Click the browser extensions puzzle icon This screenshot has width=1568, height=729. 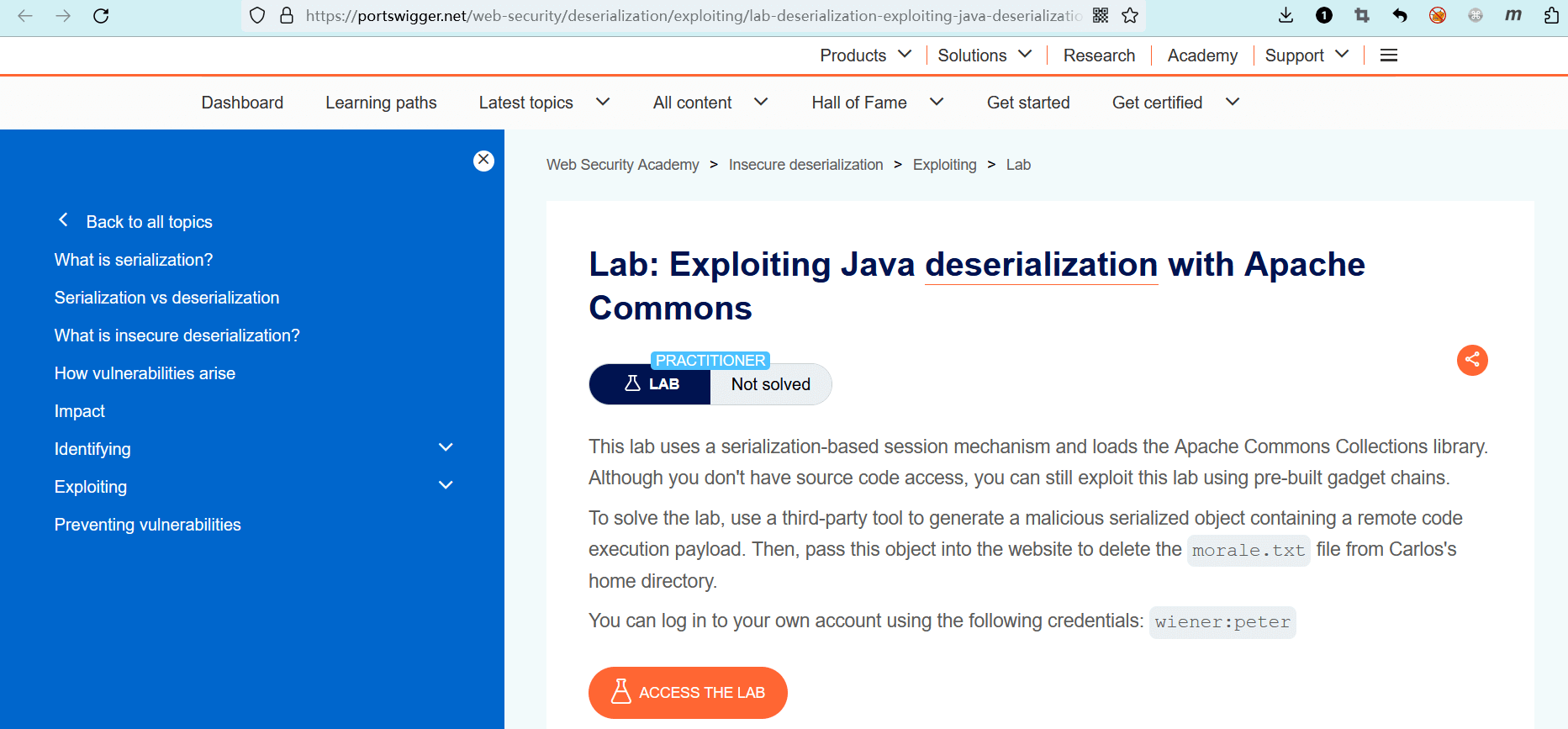[1551, 16]
